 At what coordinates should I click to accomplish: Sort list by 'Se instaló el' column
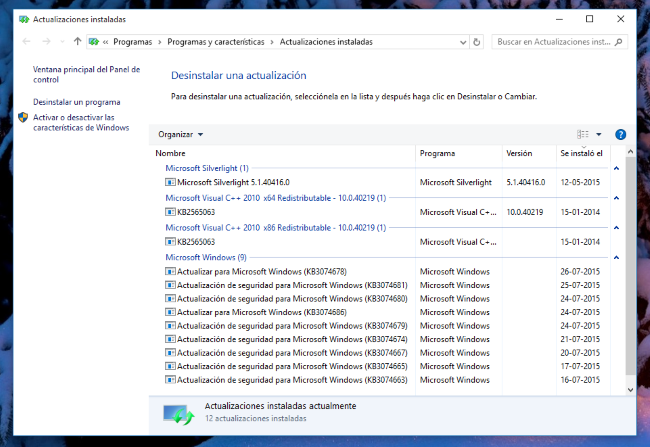[x=581, y=154]
